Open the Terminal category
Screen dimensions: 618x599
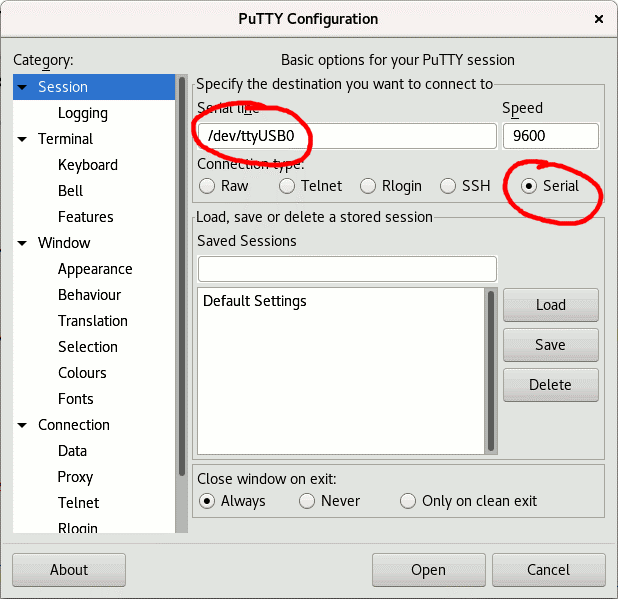coord(65,139)
